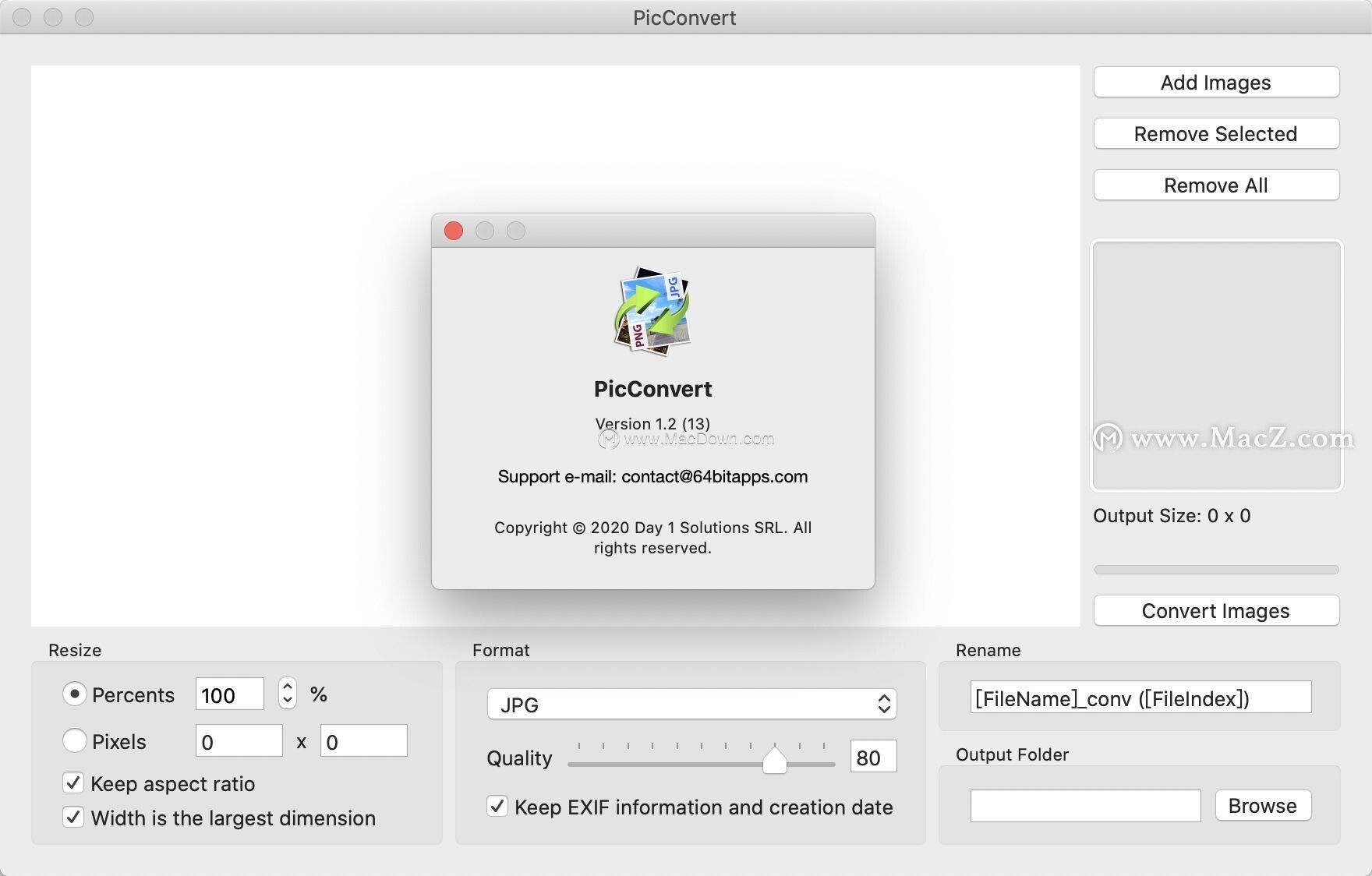
Task: Click the Support e-mail text
Action: coord(653,477)
